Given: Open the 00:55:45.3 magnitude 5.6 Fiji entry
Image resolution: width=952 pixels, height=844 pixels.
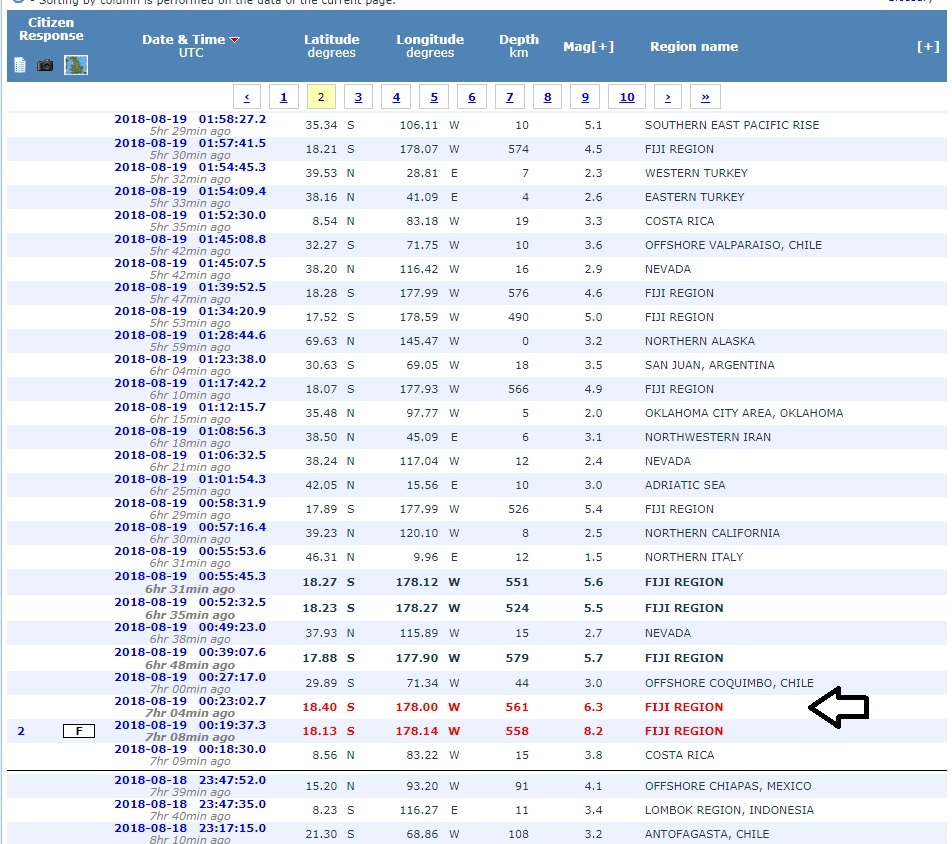Looking at the screenshot, I should click(190, 576).
